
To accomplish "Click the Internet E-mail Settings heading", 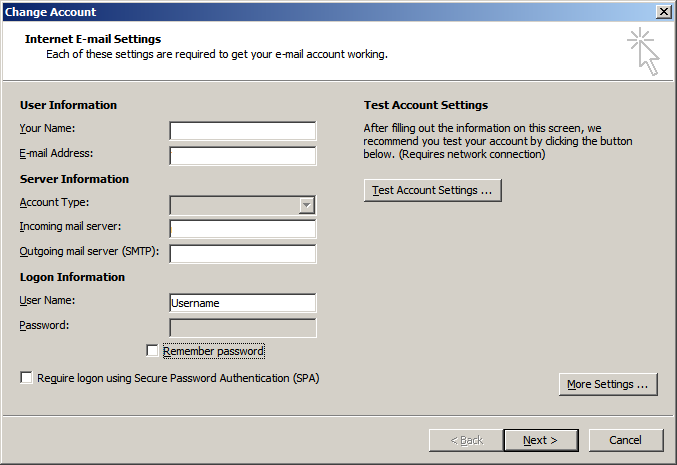I will pos(91,39).
